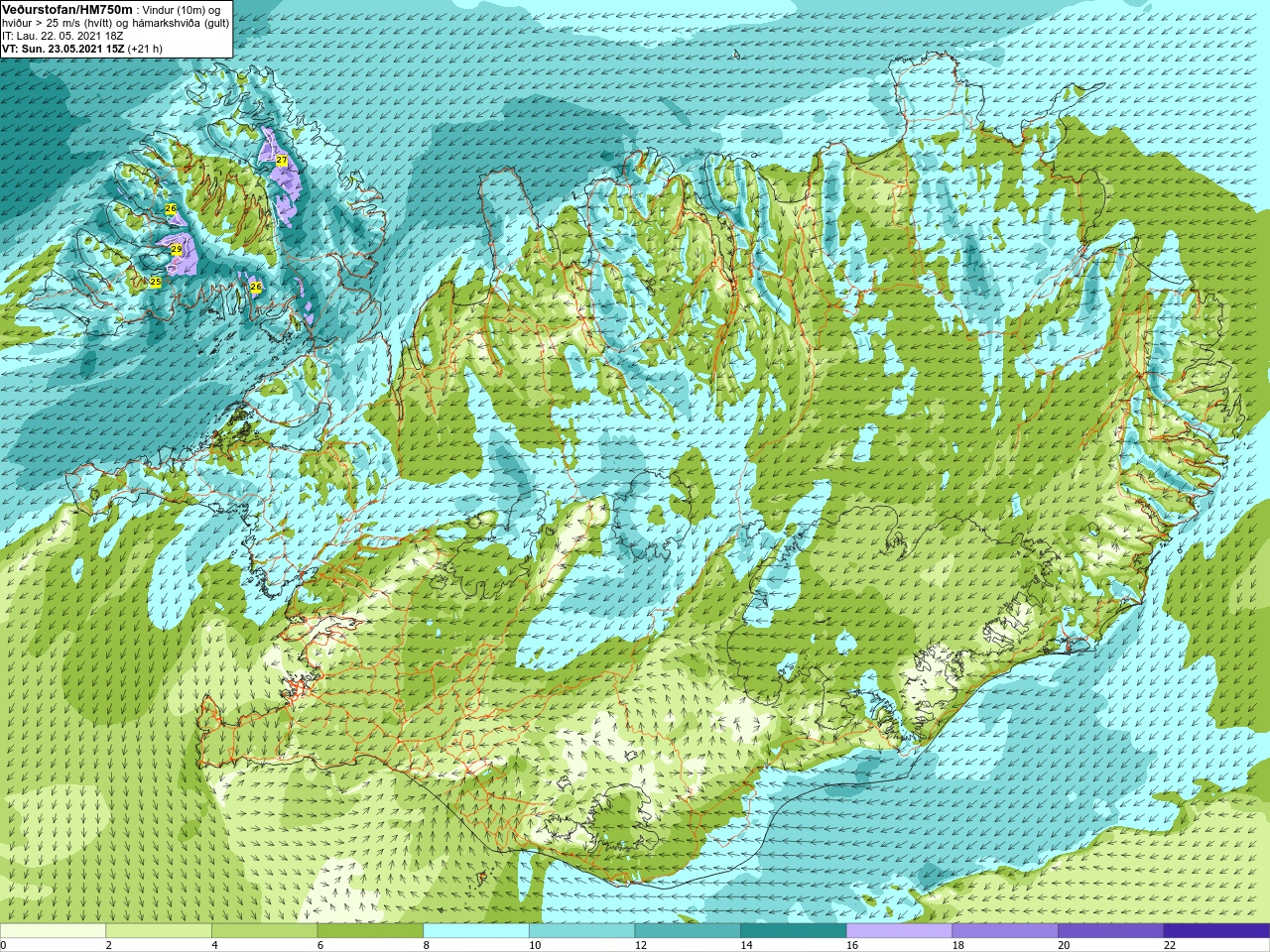This screenshot has height=952, width=1270.
Task: Click the legend scale number 6
Action: (x=320, y=945)
